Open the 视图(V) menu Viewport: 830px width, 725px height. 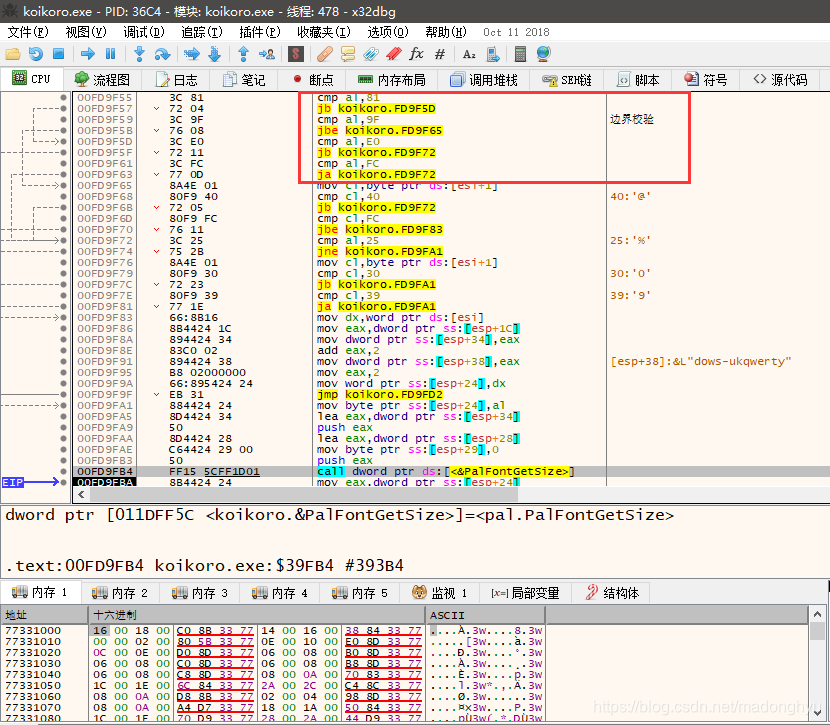click(86, 32)
